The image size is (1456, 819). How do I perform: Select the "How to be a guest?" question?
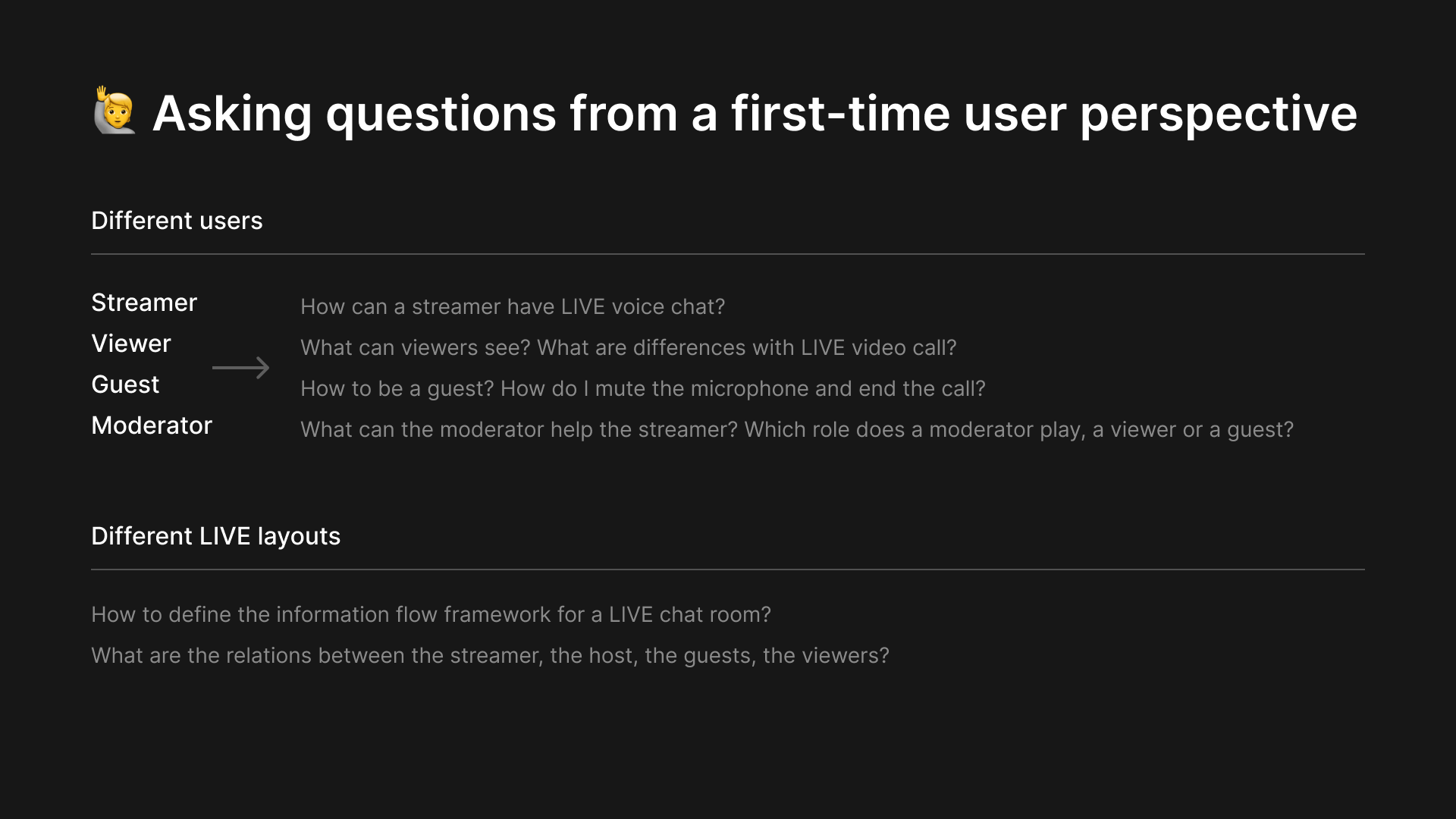point(397,388)
